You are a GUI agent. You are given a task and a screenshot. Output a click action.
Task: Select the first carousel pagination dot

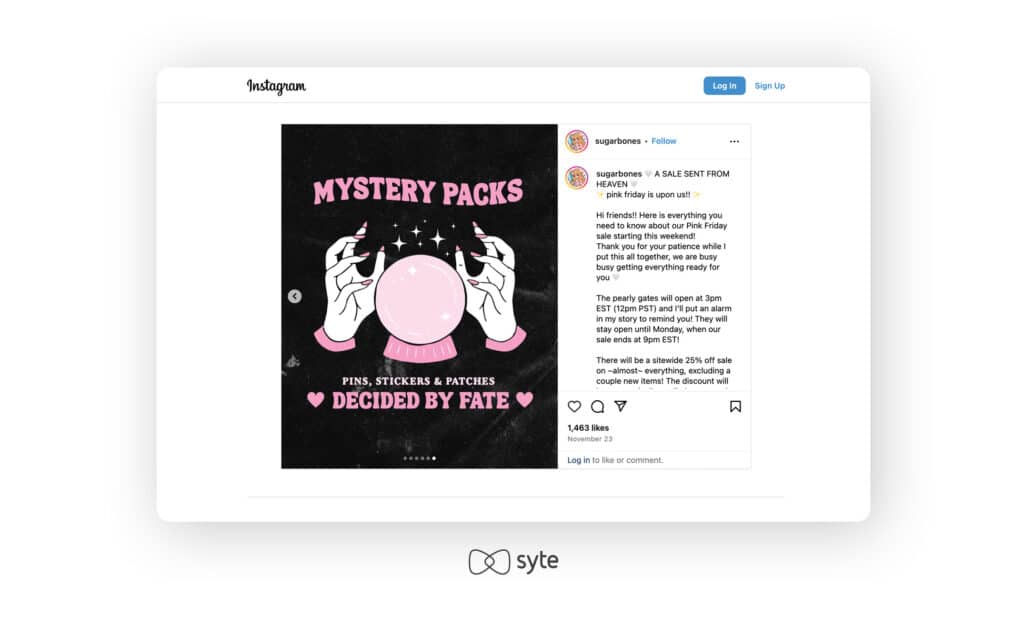point(405,458)
